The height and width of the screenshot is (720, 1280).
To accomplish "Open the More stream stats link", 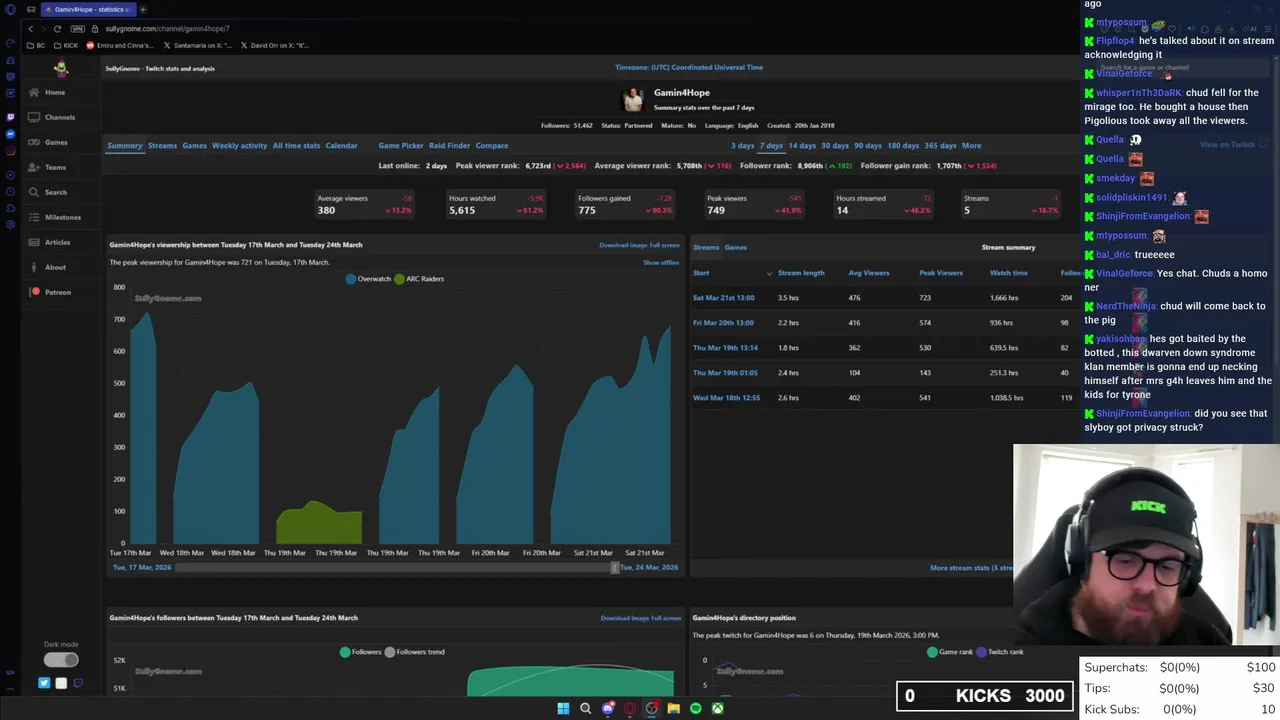I will (x=972, y=568).
